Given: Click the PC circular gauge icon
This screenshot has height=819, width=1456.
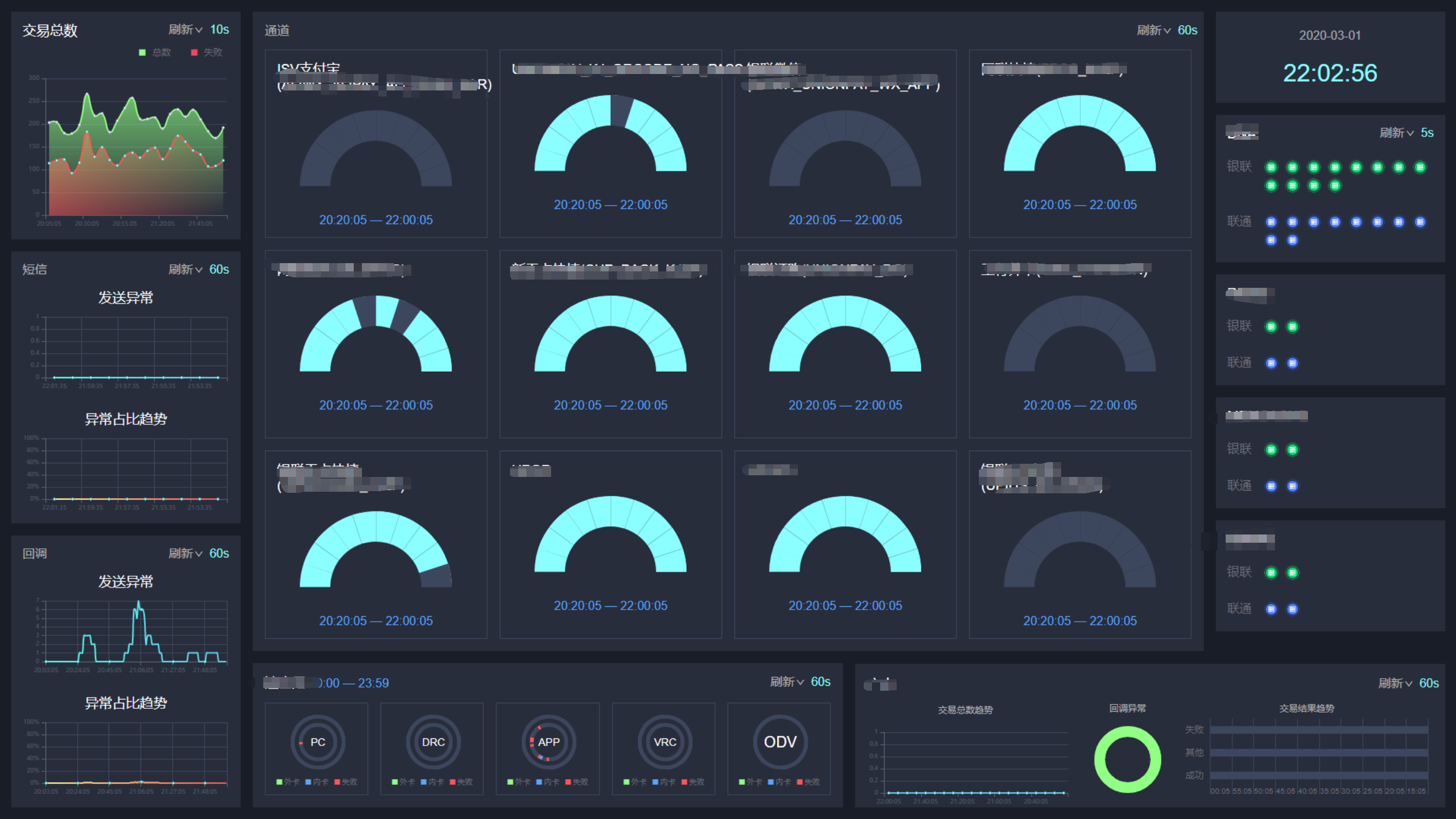Looking at the screenshot, I should pyautogui.click(x=318, y=742).
